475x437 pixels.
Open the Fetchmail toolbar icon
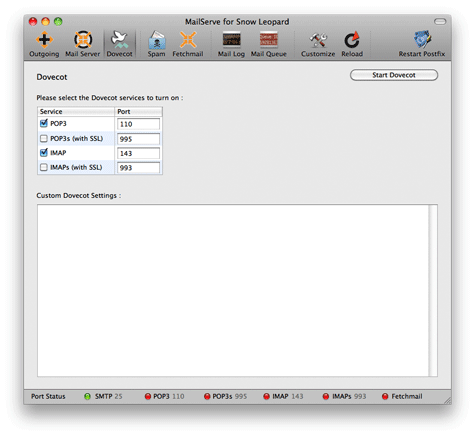[x=188, y=44]
